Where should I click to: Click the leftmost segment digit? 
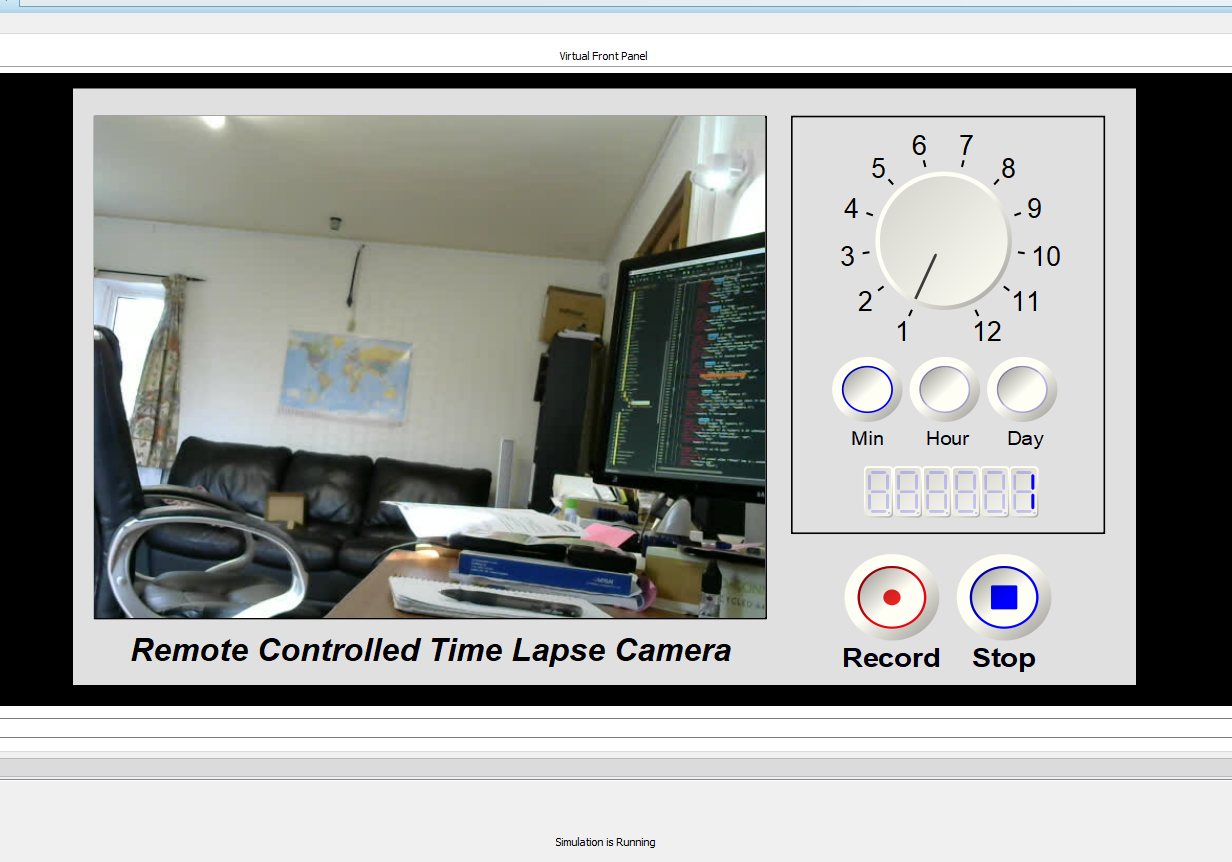(876, 491)
